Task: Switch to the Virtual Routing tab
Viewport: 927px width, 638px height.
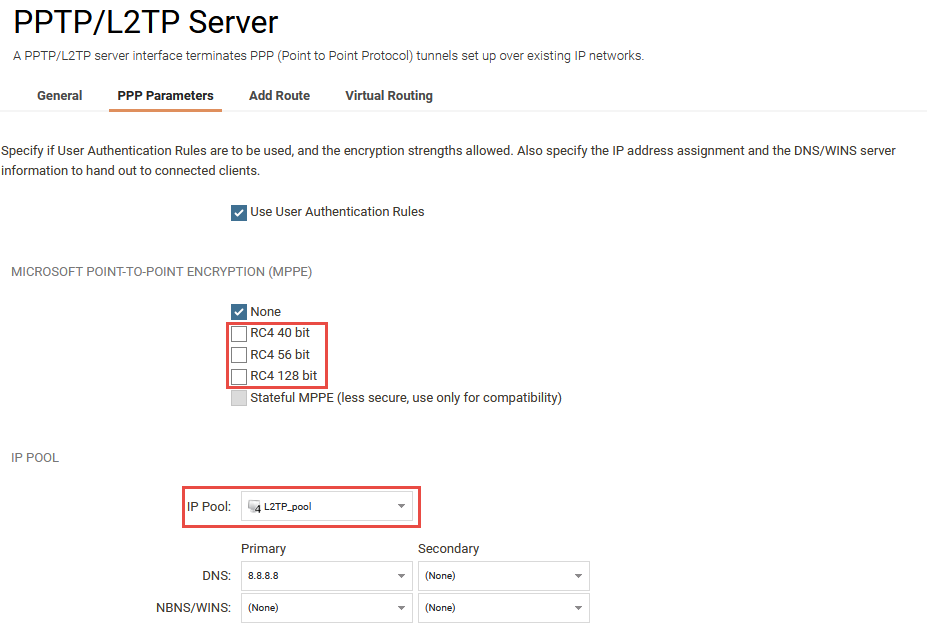Action: [388, 95]
